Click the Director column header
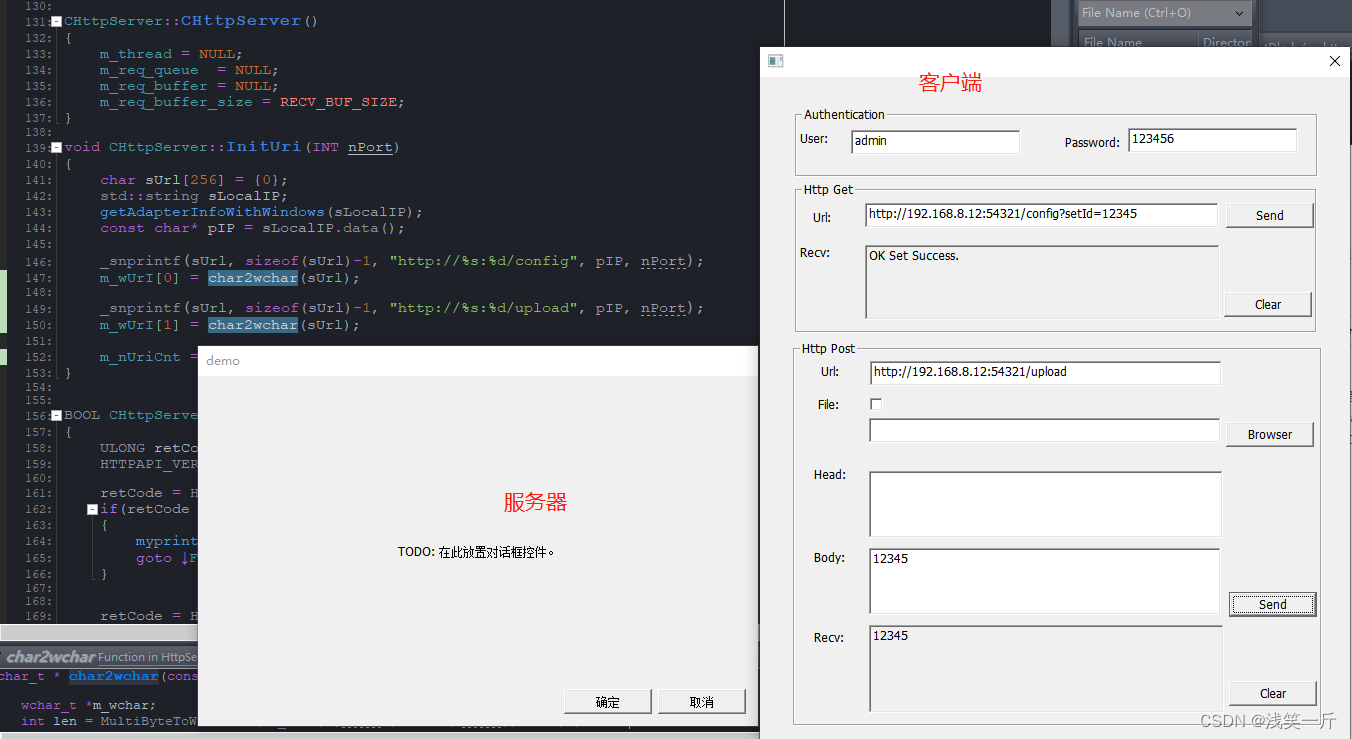This screenshot has height=739, width=1352. click(1225, 42)
